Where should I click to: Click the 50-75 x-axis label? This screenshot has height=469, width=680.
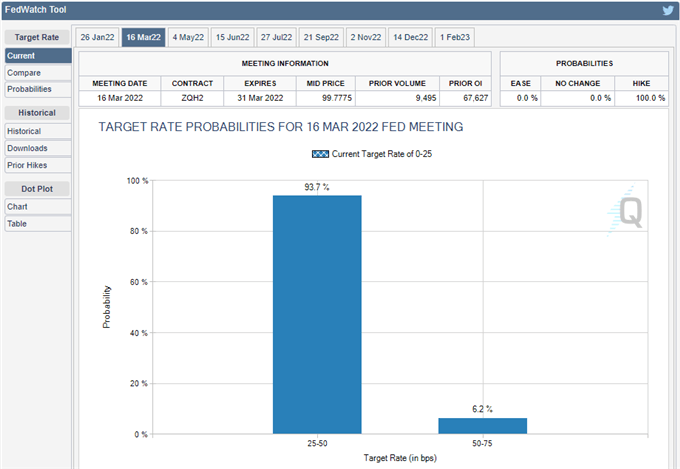482,443
